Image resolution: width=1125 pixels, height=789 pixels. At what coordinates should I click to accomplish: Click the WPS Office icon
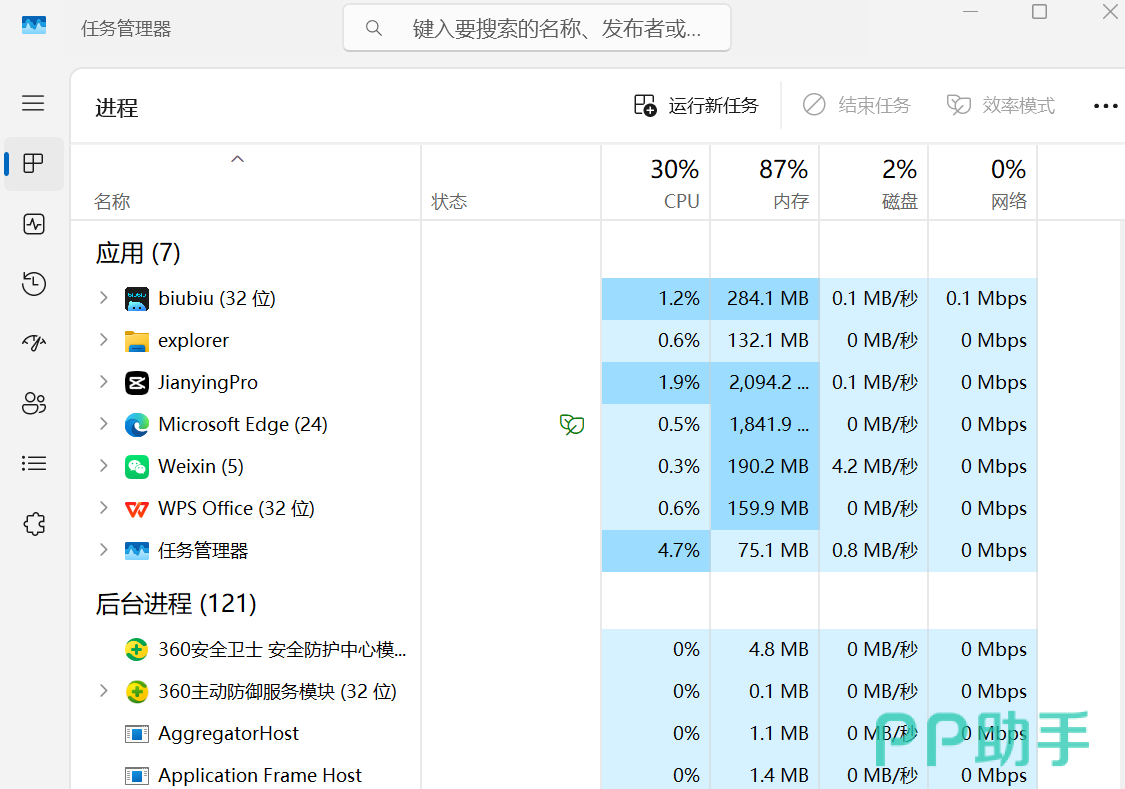coord(136,509)
